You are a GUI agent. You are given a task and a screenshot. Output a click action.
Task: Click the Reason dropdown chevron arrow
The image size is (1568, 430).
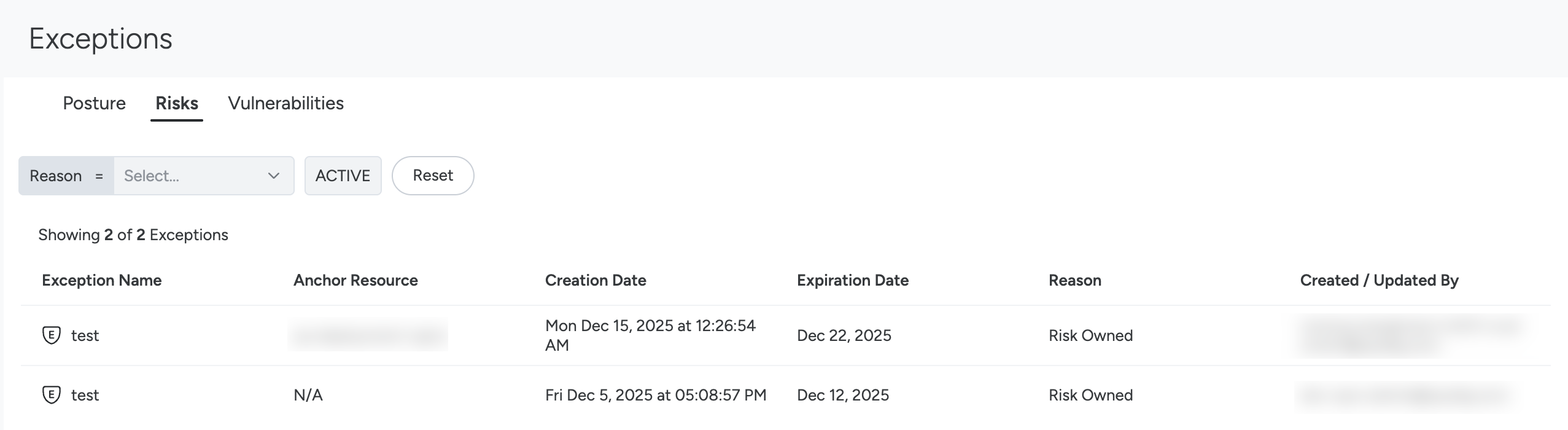pos(274,176)
